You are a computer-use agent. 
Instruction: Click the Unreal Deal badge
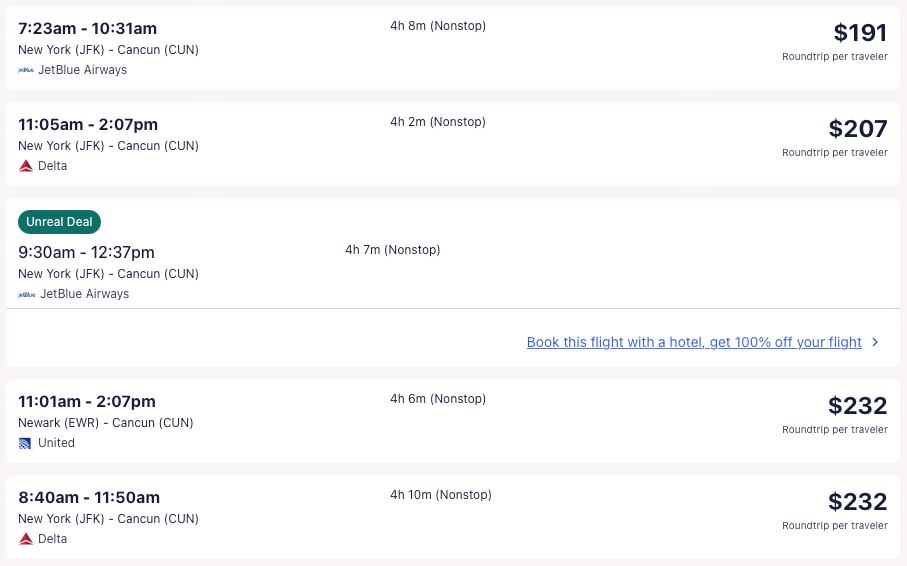(59, 222)
